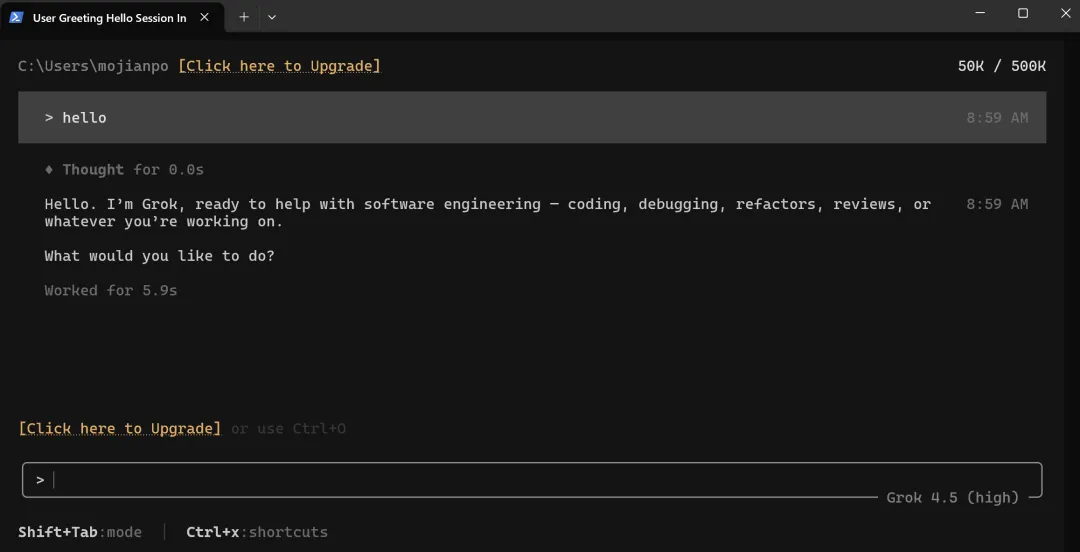Click the 8:59 AM time beside Grok's reply
The height and width of the screenshot is (552, 1080).
(997, 204)
